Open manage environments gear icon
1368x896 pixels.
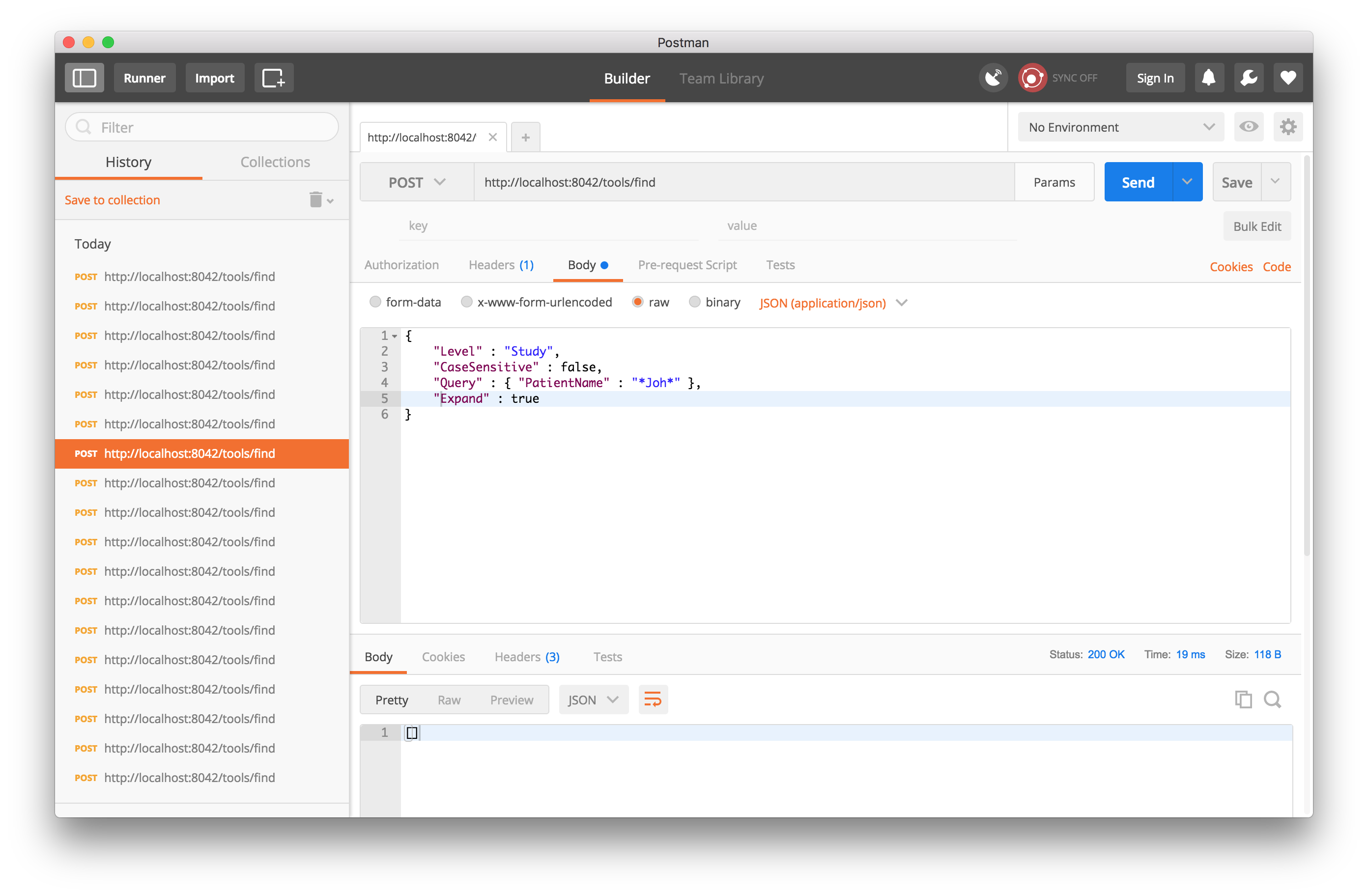(1288, 127)
